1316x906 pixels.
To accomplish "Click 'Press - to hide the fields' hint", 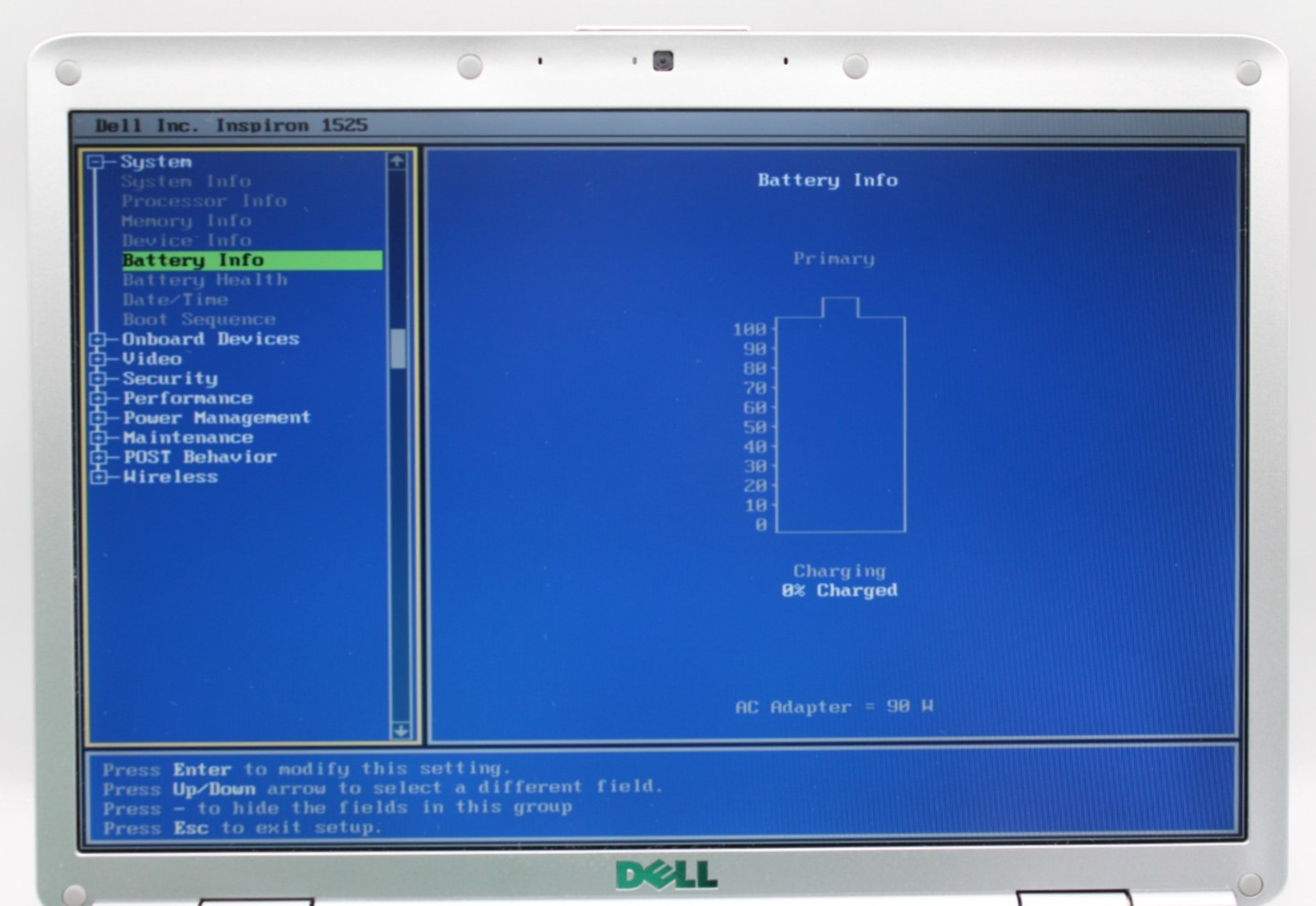I will click(x=337, y=808).
